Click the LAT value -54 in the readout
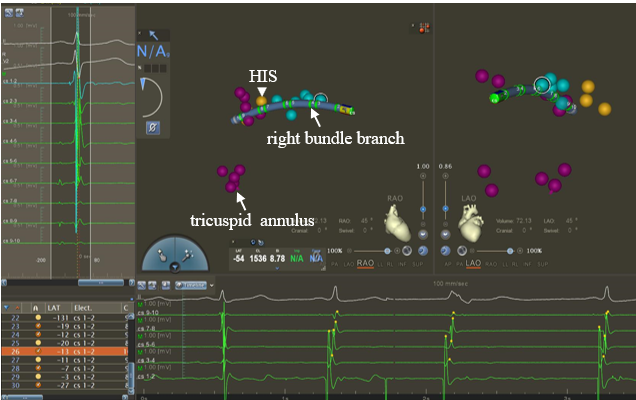Image resolution: width=636 pixels, height=400 pixels. (238, 258)
